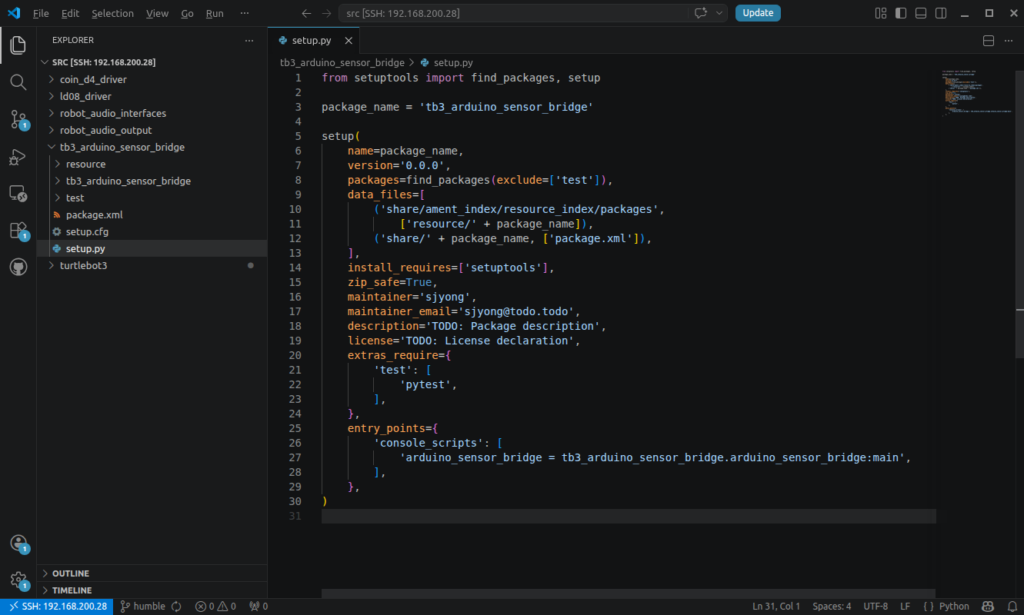Viewport: 1024px width, 615px height.
Task: Open the Search view in activity bar
Action: click(18, 82)
